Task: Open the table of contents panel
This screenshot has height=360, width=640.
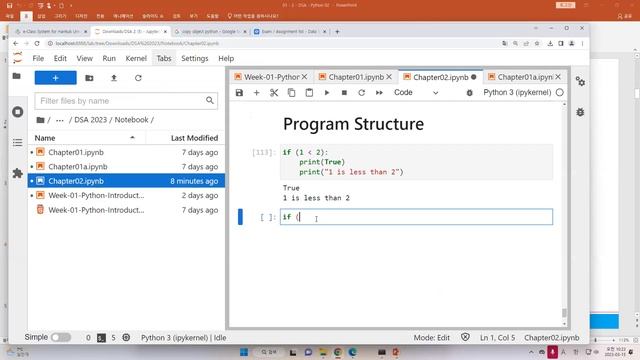Action: tap(18, 142)
